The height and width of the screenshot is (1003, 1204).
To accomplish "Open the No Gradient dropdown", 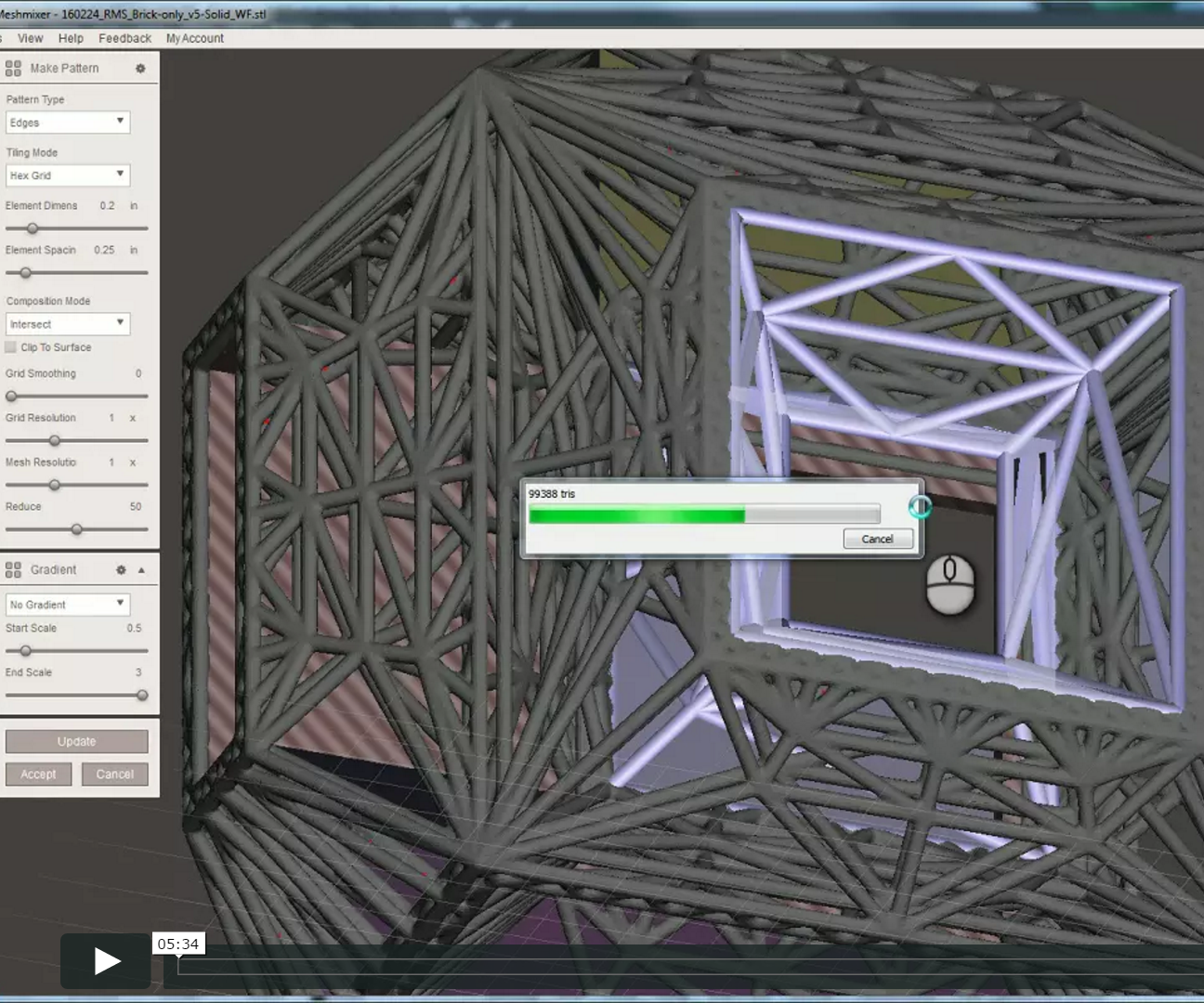I will [67, 604].
